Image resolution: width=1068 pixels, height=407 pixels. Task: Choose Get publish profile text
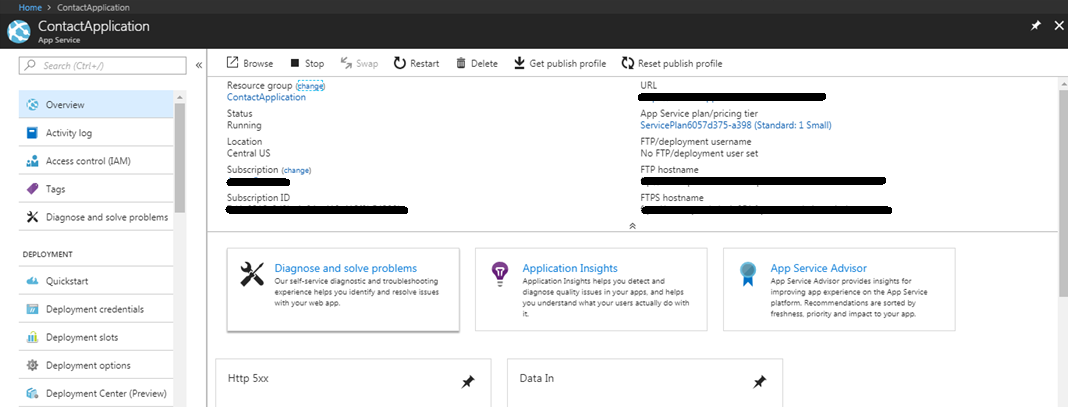(x=567, y=63)
